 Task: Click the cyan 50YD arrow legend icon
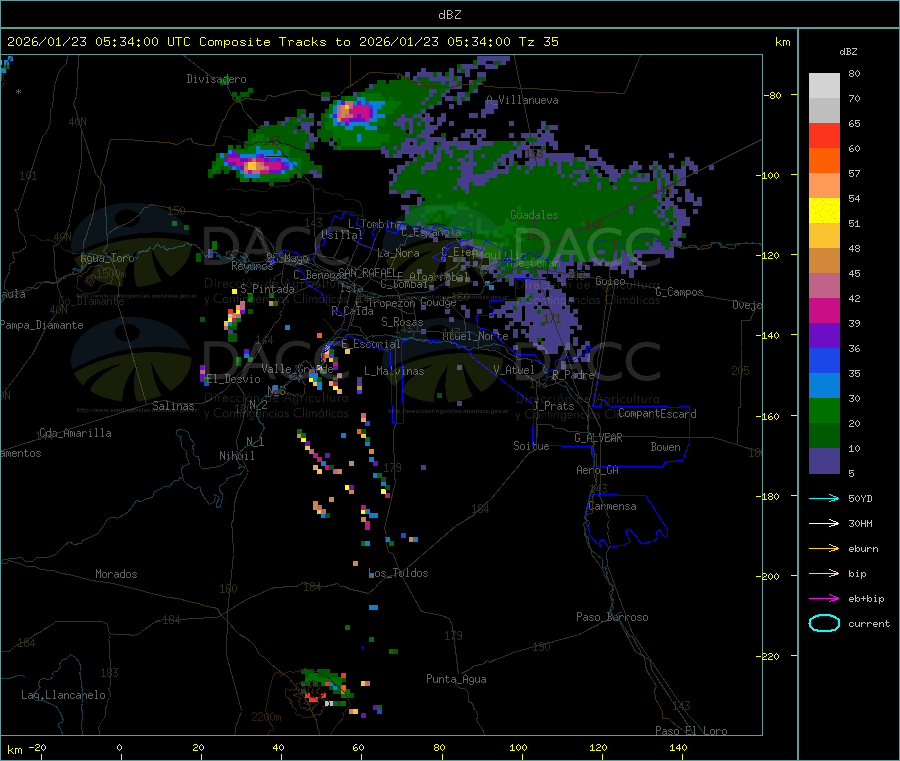pyautogui.click(x=824, y=498)
